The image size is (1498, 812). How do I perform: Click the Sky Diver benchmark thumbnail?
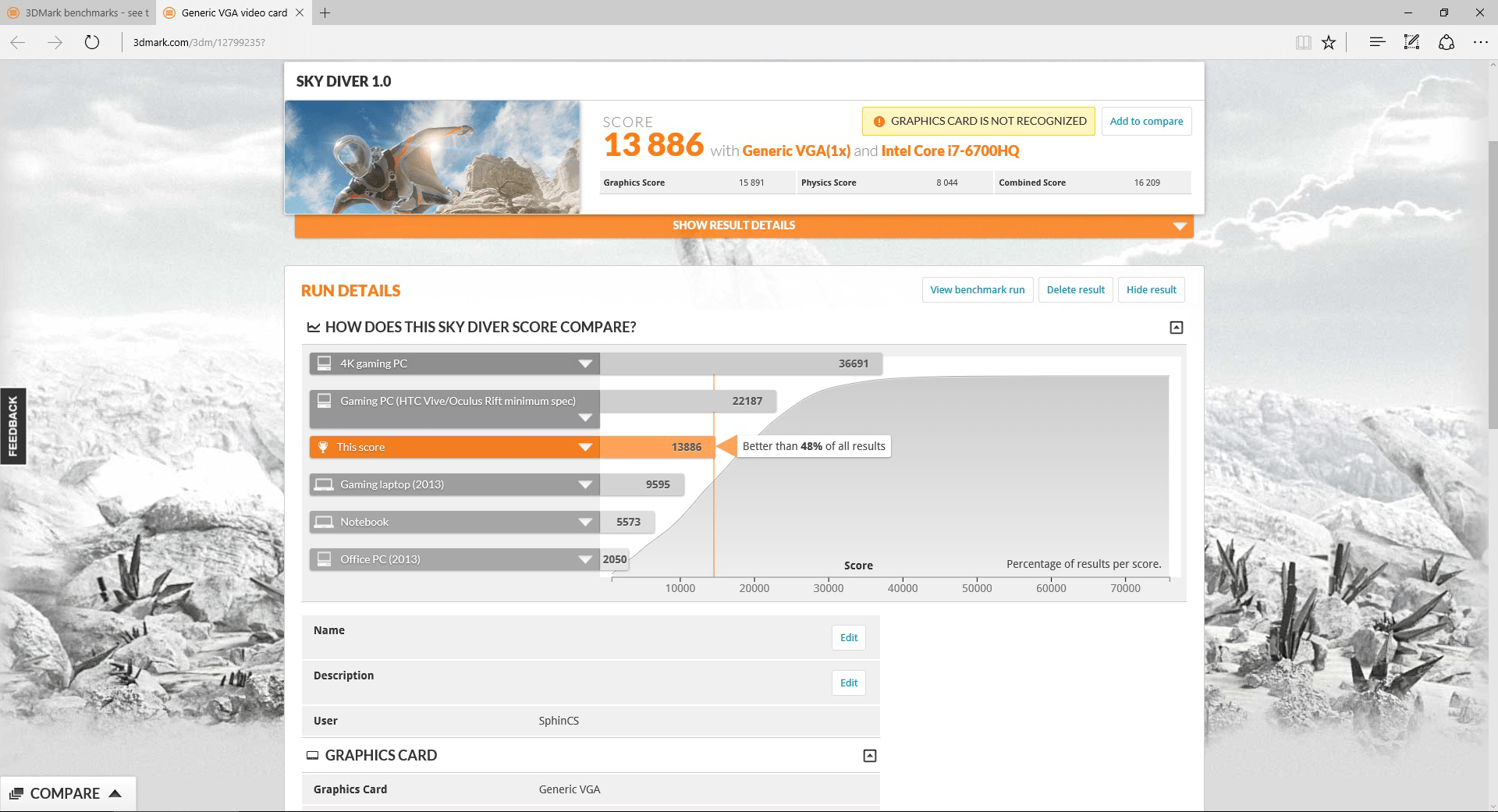tap(432, 157)
